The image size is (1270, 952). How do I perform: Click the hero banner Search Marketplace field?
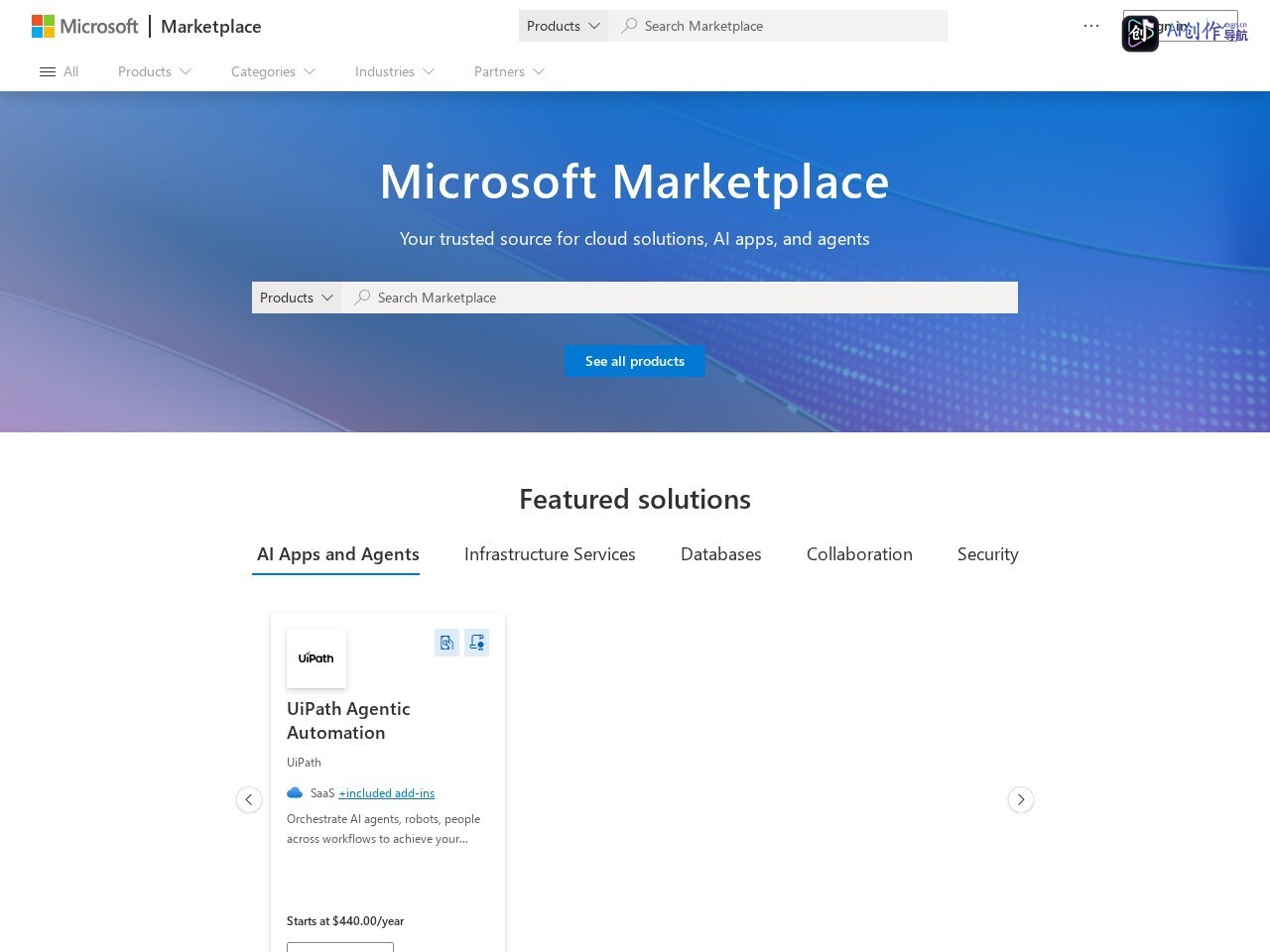(680, 297)
